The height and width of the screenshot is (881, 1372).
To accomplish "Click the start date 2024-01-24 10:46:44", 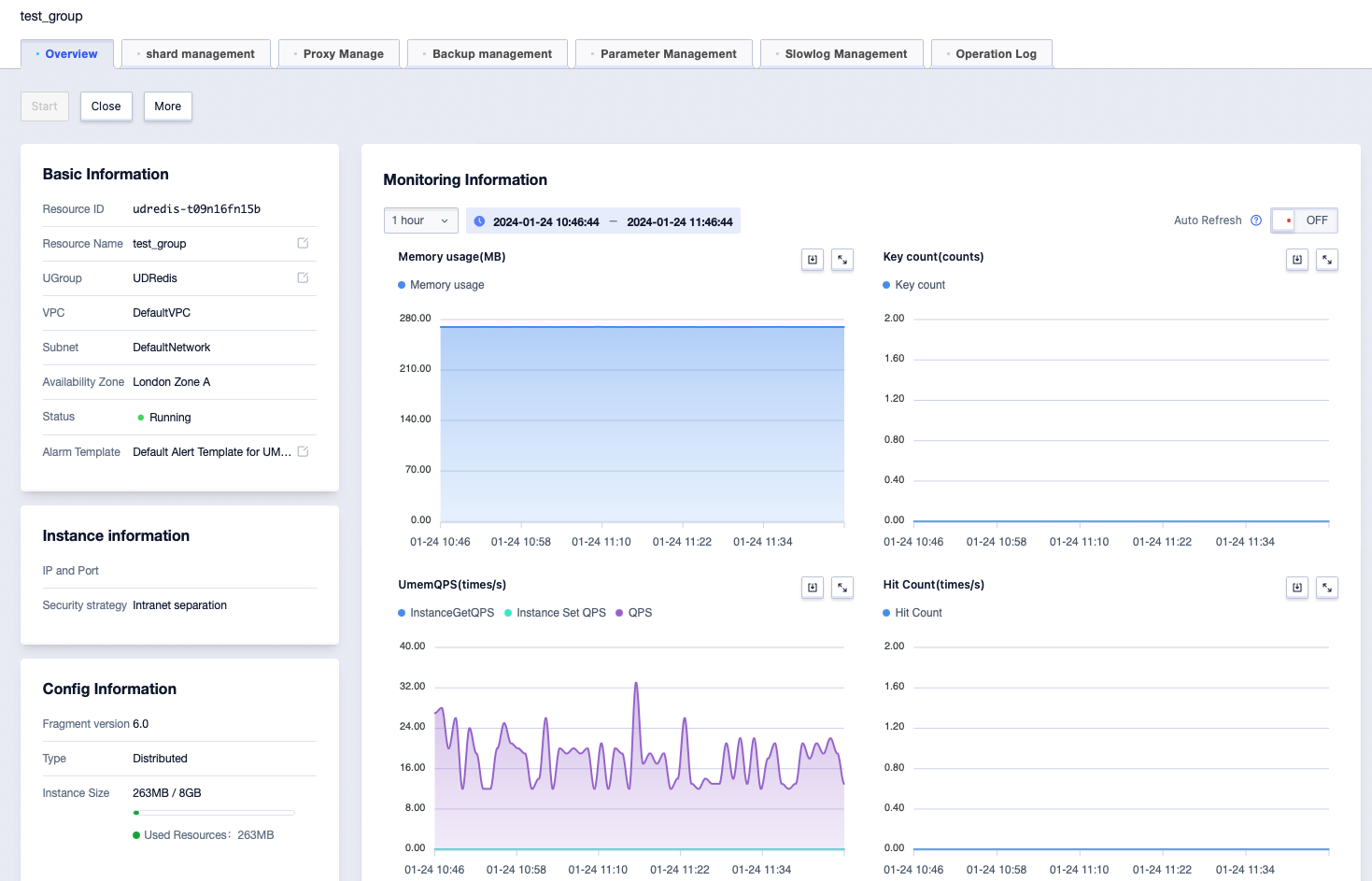I will [x=546, y=222].
